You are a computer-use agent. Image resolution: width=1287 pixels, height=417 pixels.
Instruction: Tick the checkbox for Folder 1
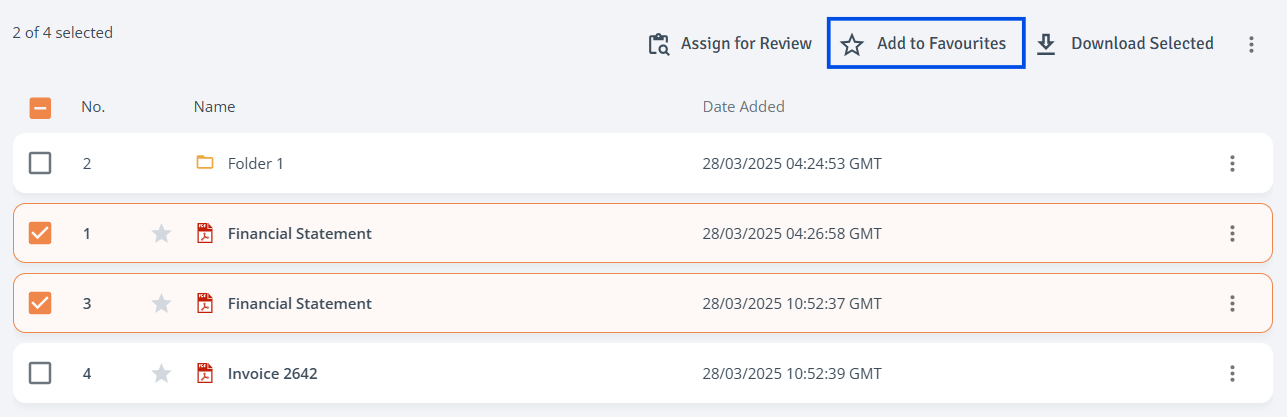[40, 162]
